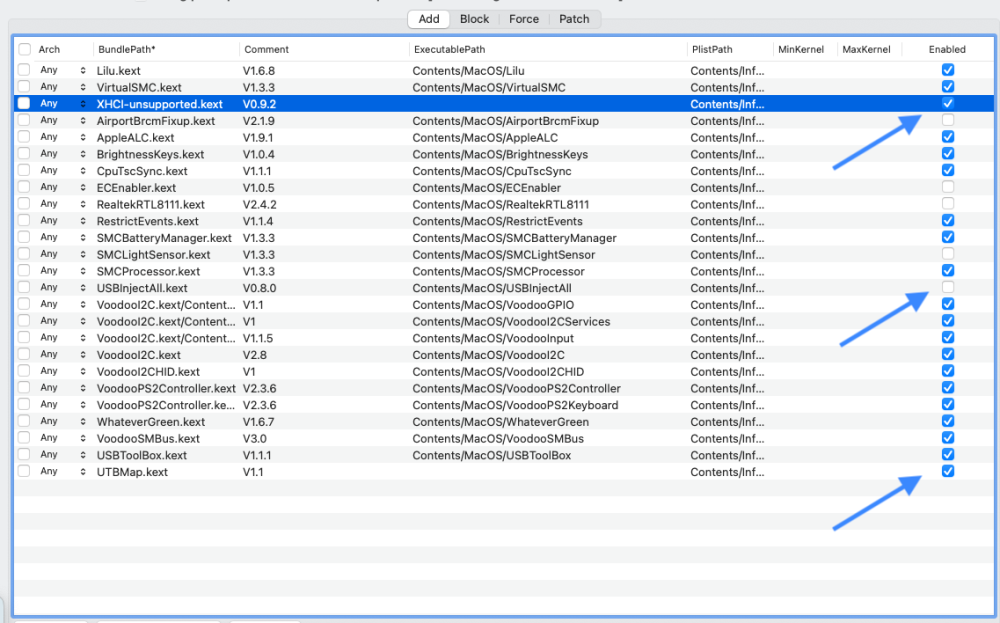Disable the Lilu.kext Enabled checkbox
The width and height of the screenshot is (1000, 623).
[948, 70]
